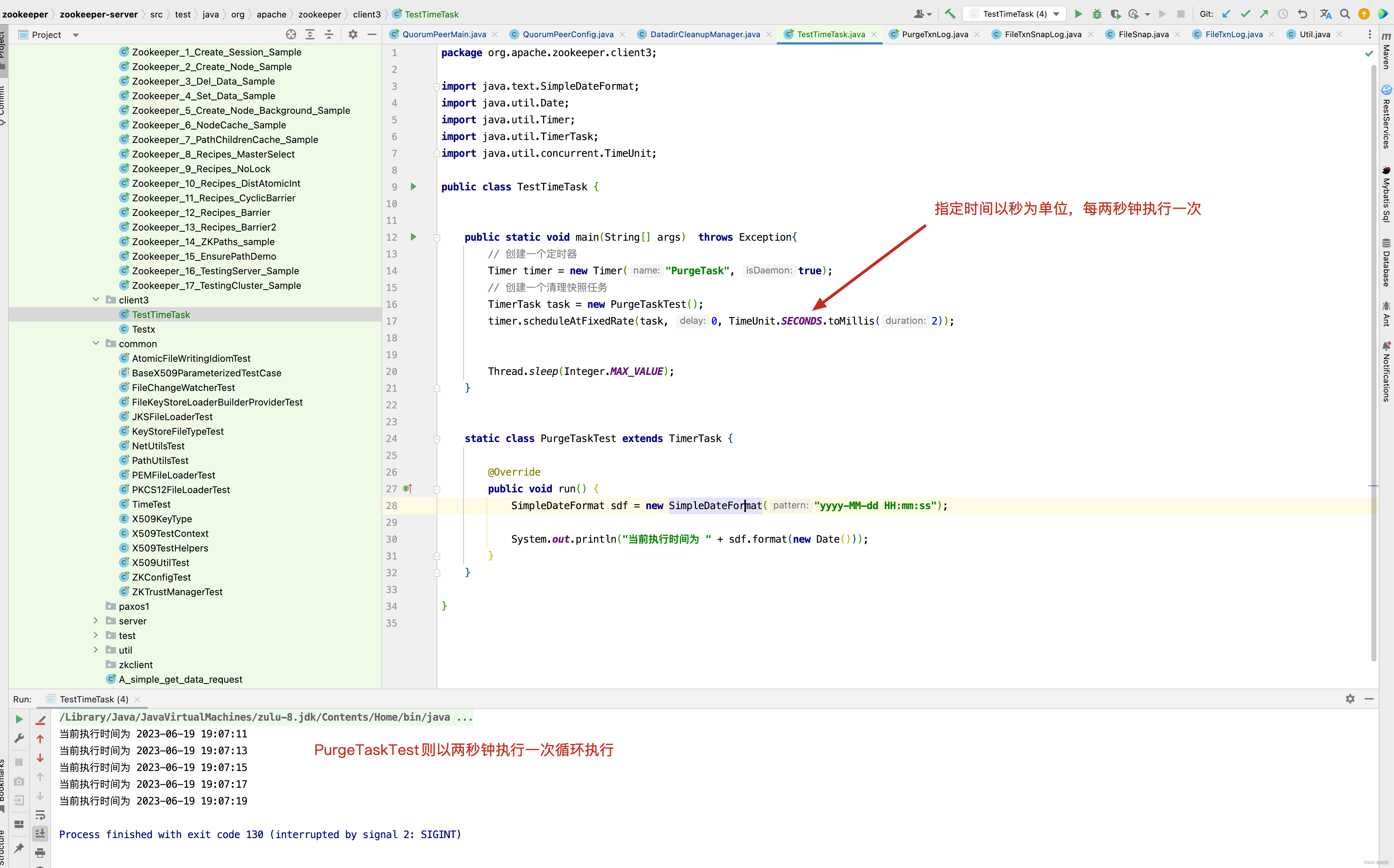Toggle scroll to end in Run console
This screenshot has height=868, width=1394.
tap(40, 834)
